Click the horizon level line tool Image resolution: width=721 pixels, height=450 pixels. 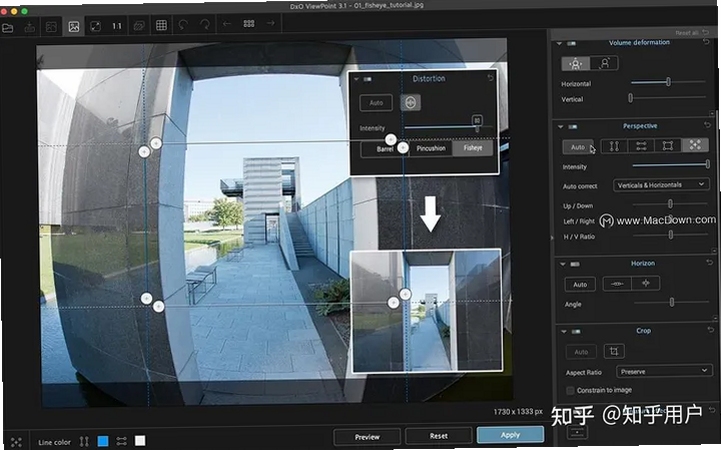617,284
